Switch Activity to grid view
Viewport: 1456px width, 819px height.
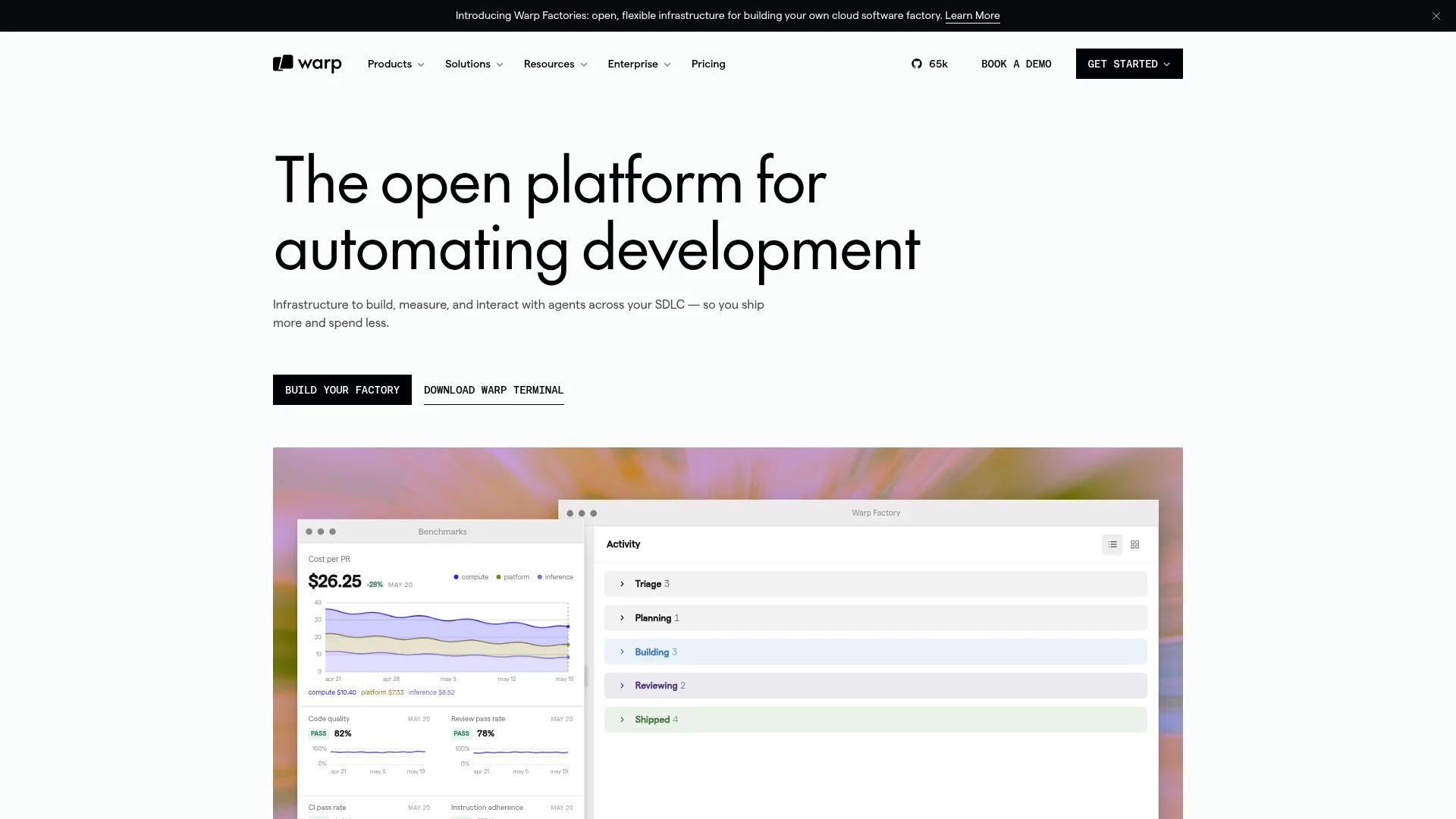click(x=1135, y=544)
